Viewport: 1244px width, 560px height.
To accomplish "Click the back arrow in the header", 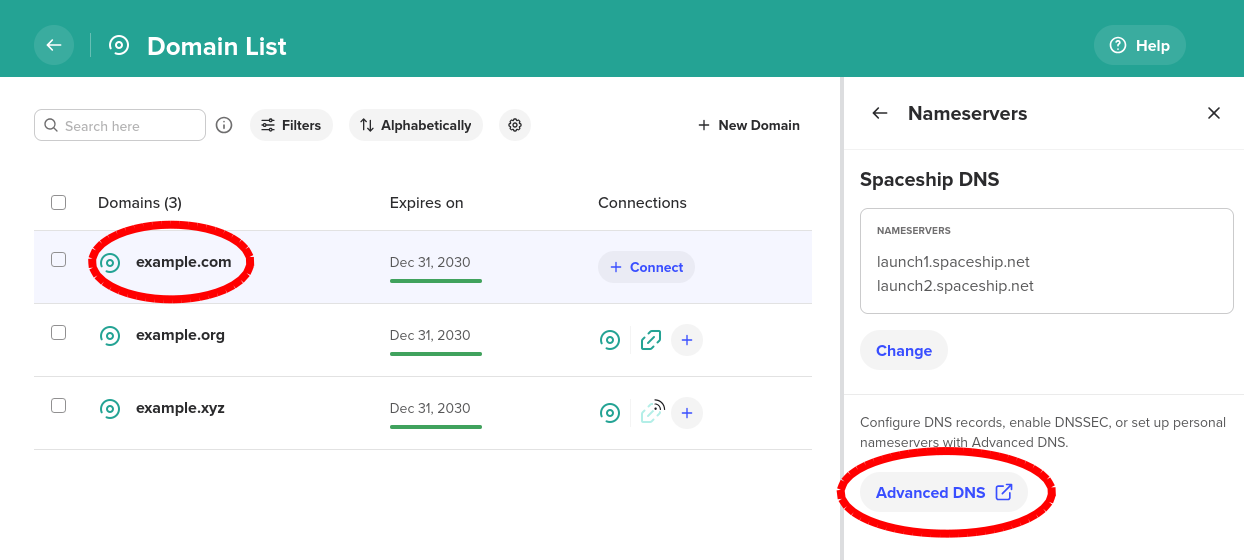I will click(54, 45).
